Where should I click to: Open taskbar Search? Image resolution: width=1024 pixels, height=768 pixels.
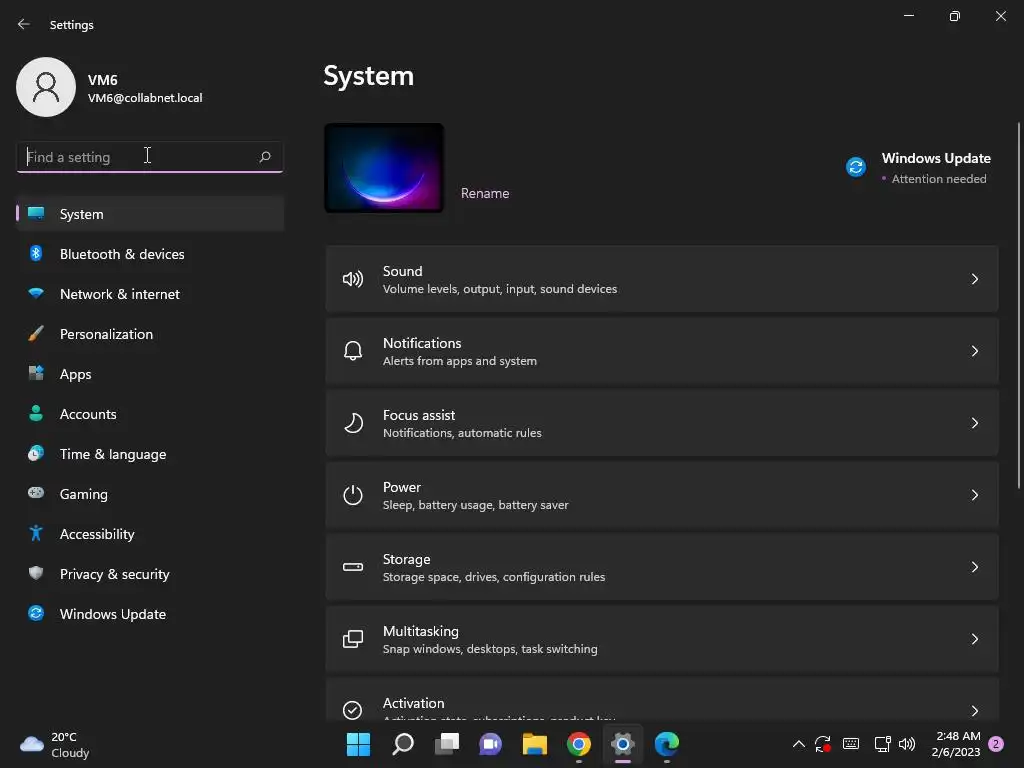(x=403, y=744)
